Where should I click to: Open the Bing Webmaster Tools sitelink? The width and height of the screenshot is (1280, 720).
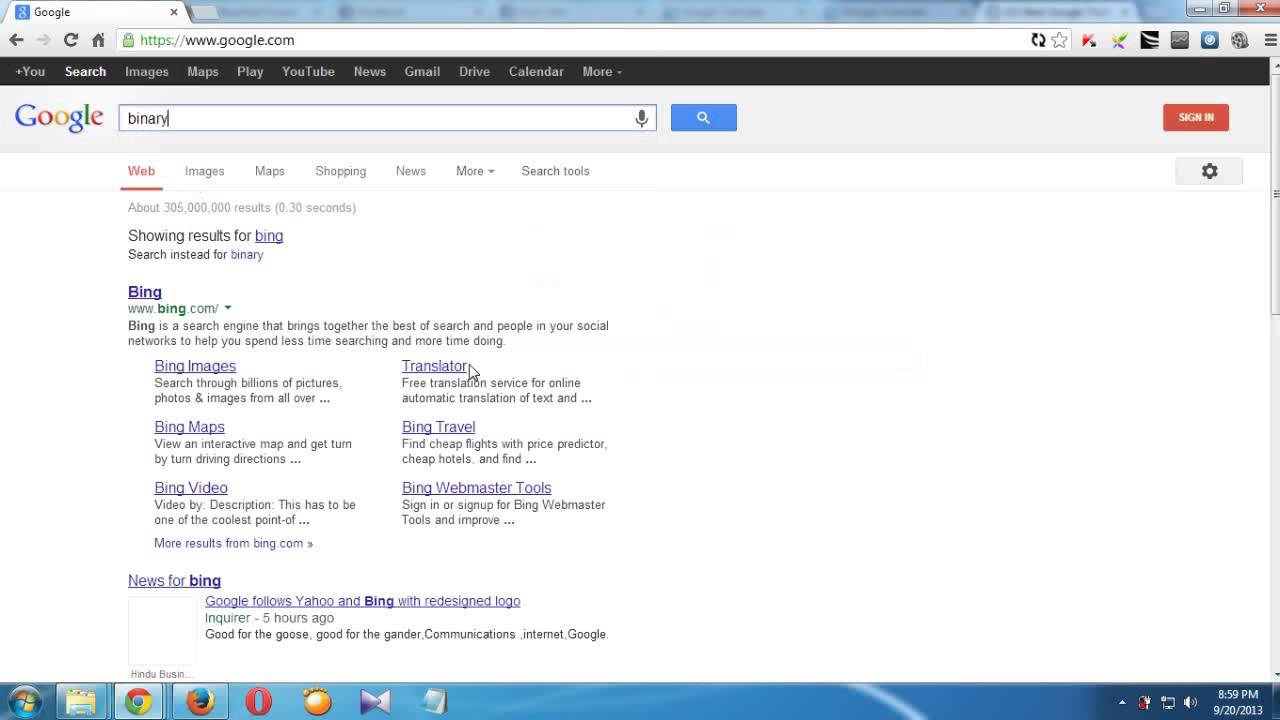[x=476, y=488]
